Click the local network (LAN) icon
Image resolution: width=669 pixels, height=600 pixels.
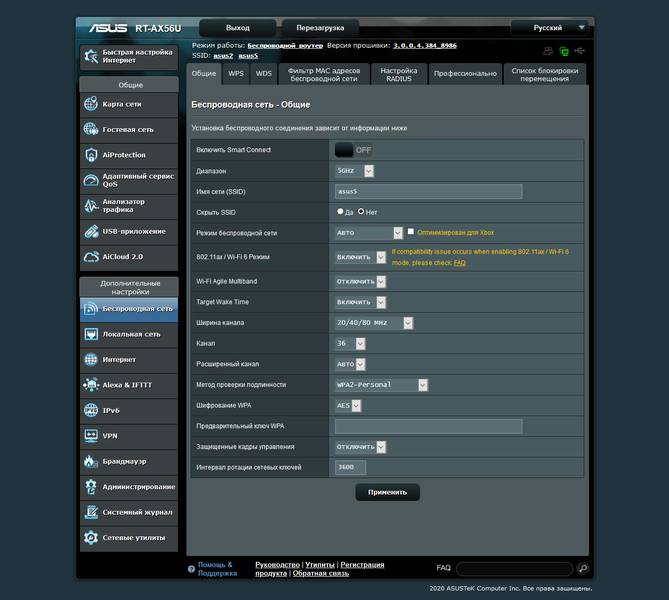coord(91,334)
